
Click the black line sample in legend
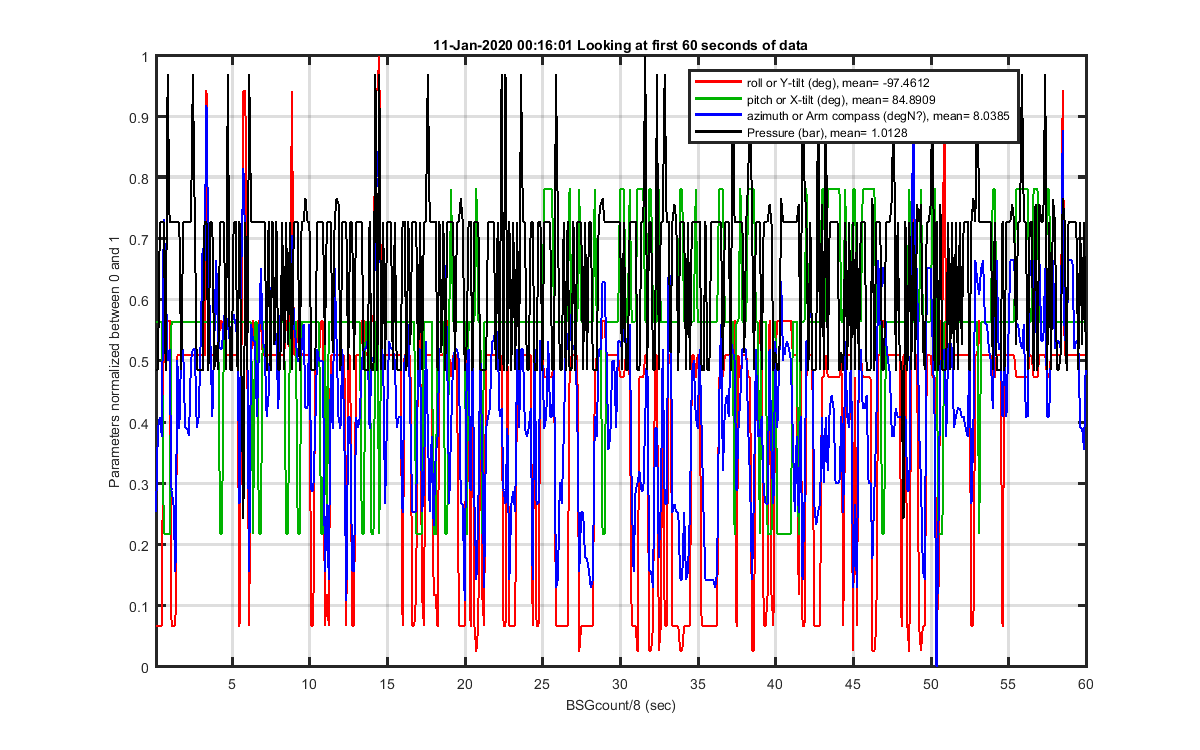[x=718, y=134]
